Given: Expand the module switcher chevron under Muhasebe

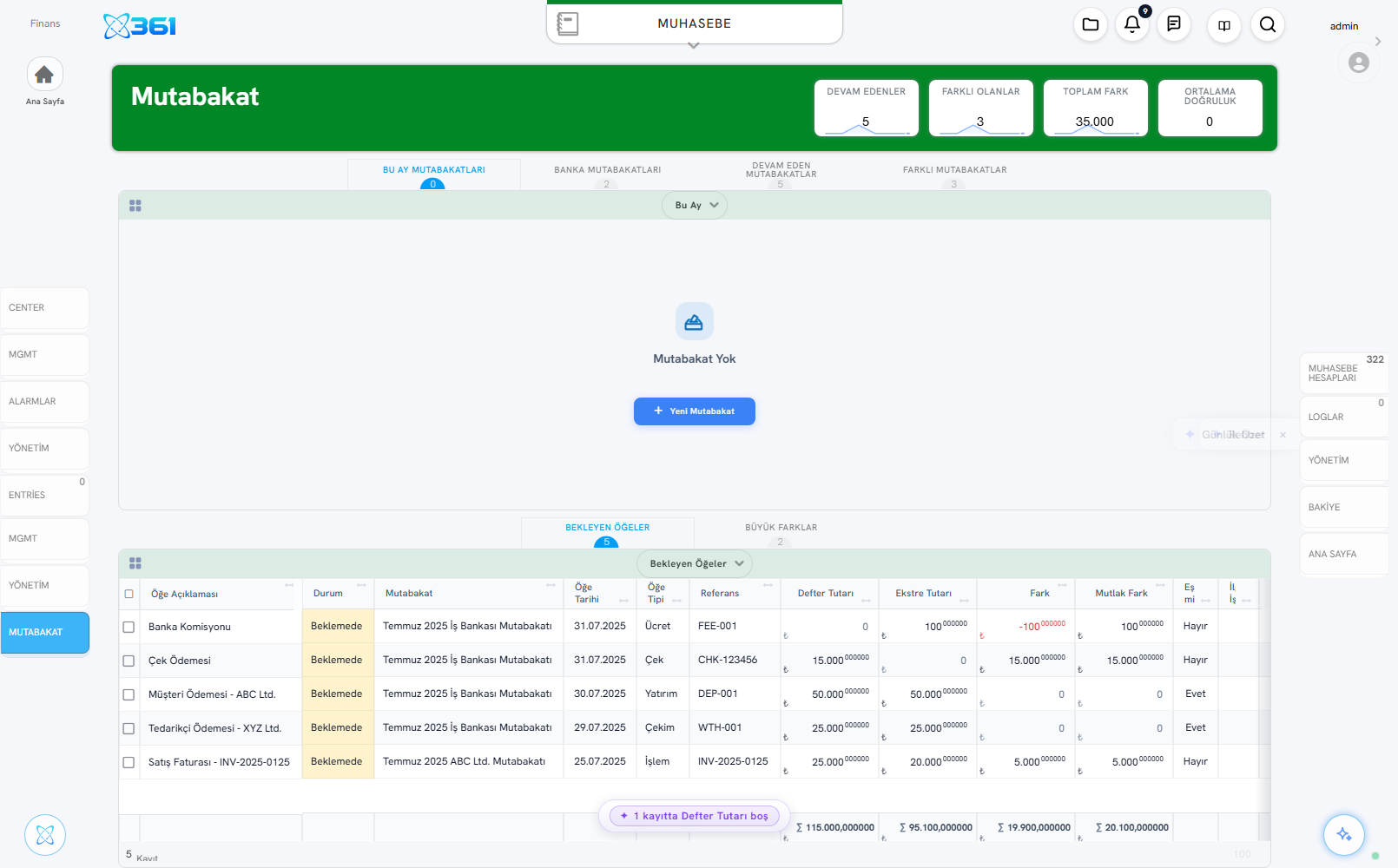Looking at the screenshot, I should click(693, 46).
